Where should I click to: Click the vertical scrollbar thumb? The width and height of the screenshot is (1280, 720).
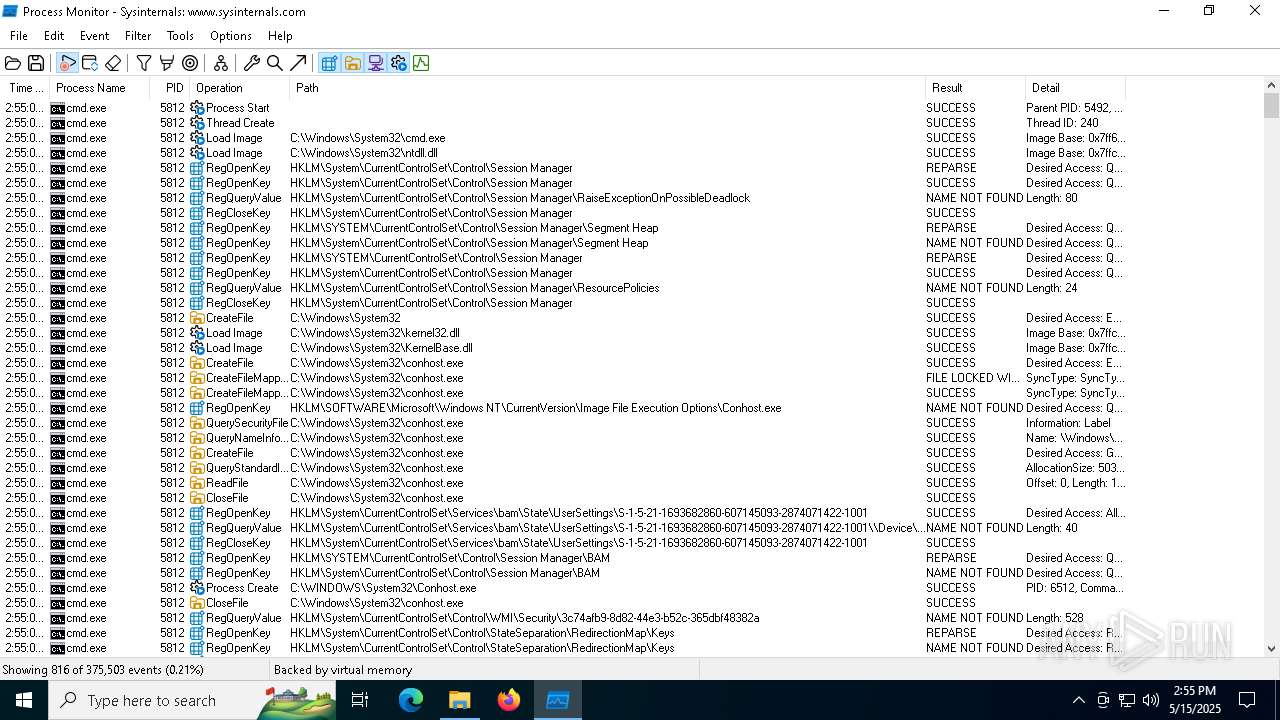(1271, 106)
